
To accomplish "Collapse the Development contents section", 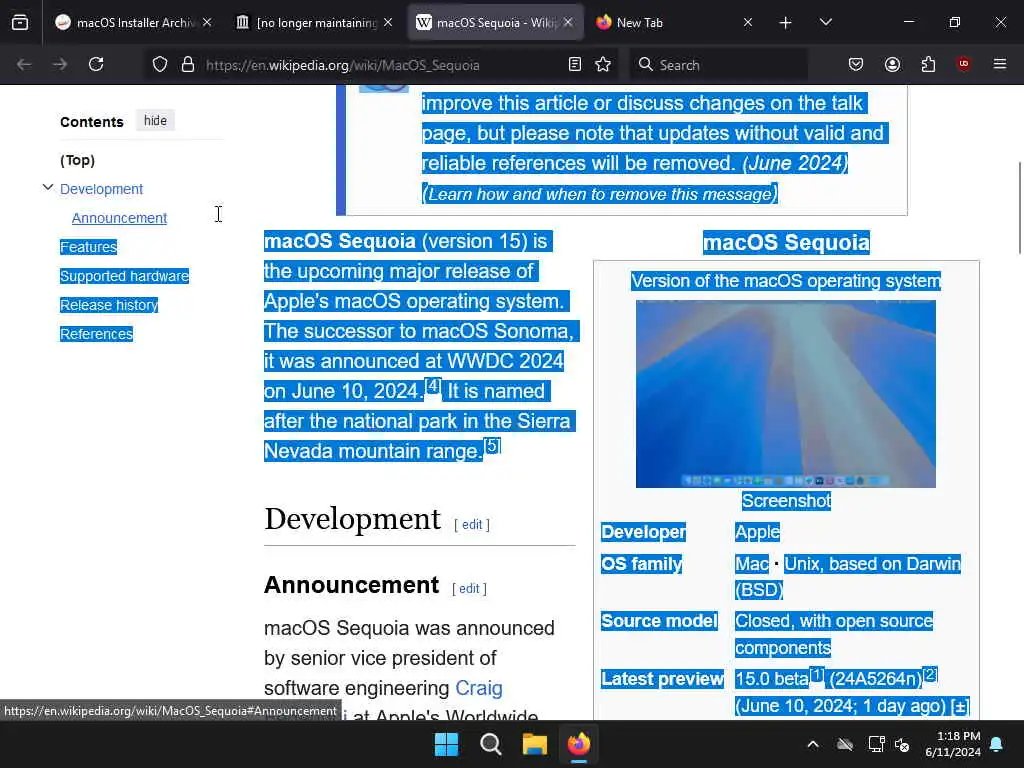I will coord(48,187).
